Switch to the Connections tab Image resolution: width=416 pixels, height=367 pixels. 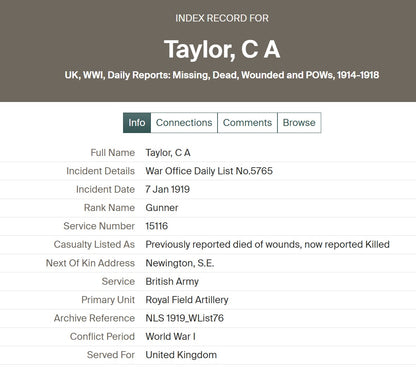pos(184,123)
